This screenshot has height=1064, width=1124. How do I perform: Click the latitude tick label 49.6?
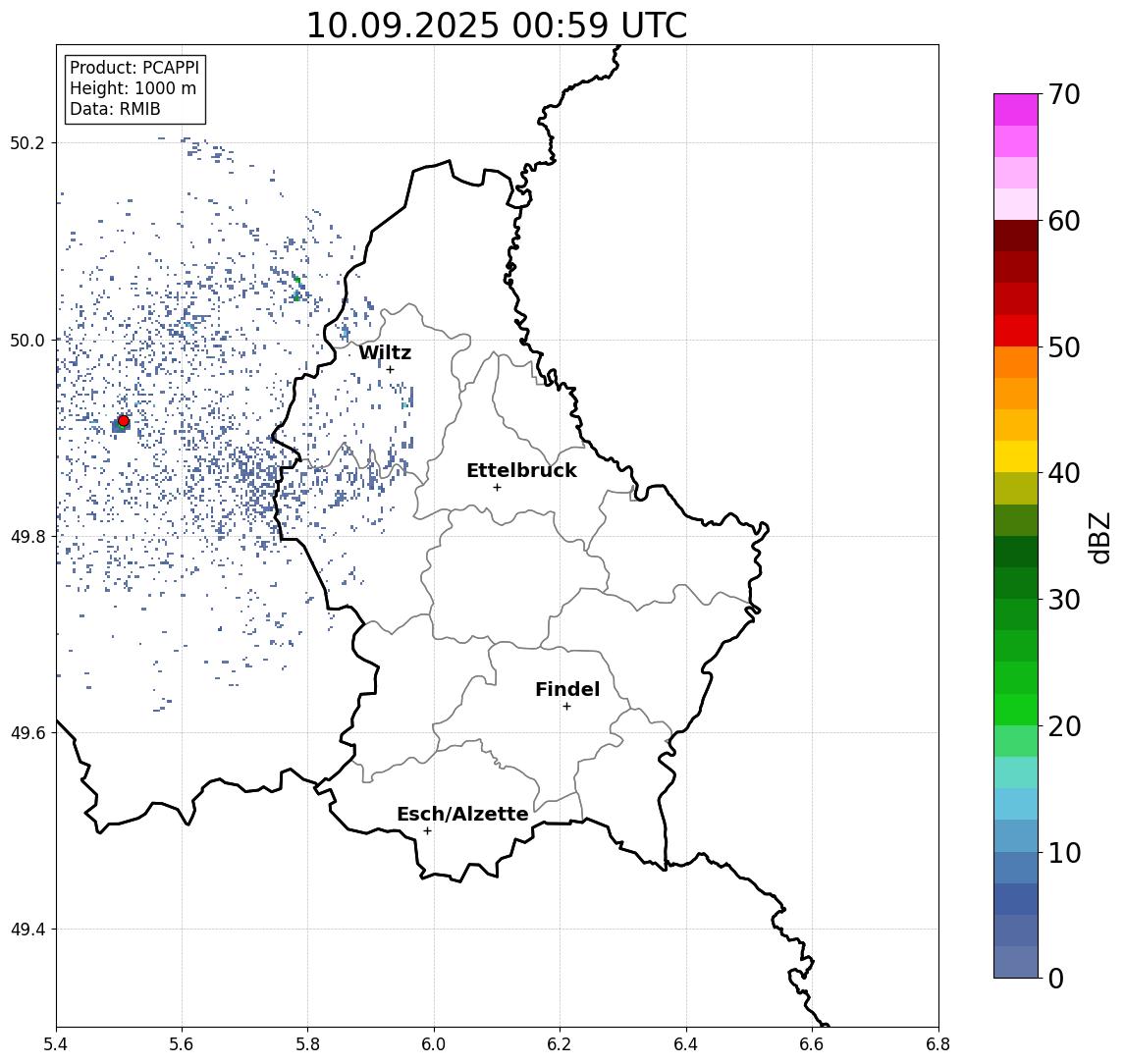[x=27, y=733]
